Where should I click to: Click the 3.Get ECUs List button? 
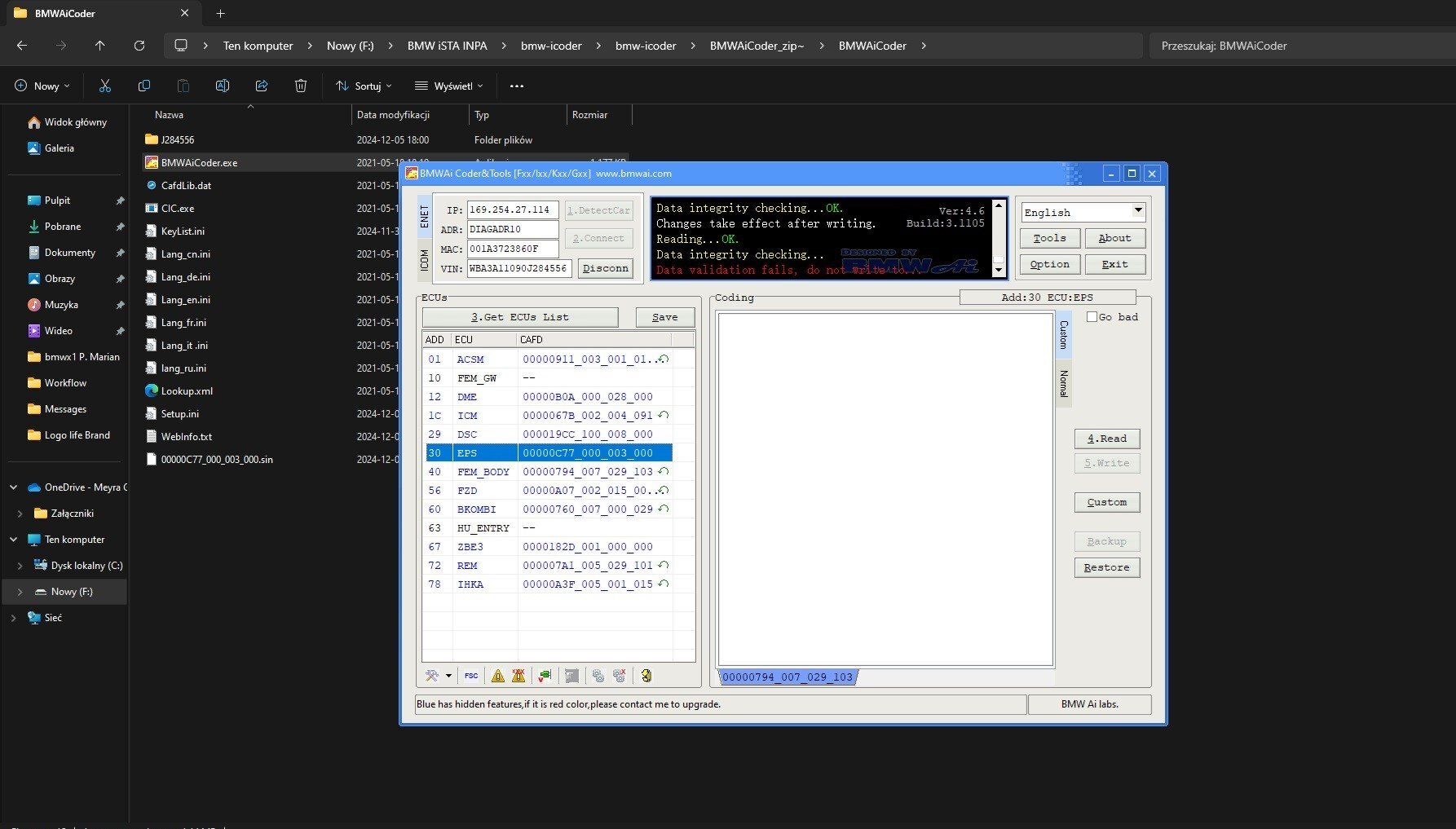click(x=520, y=317)
